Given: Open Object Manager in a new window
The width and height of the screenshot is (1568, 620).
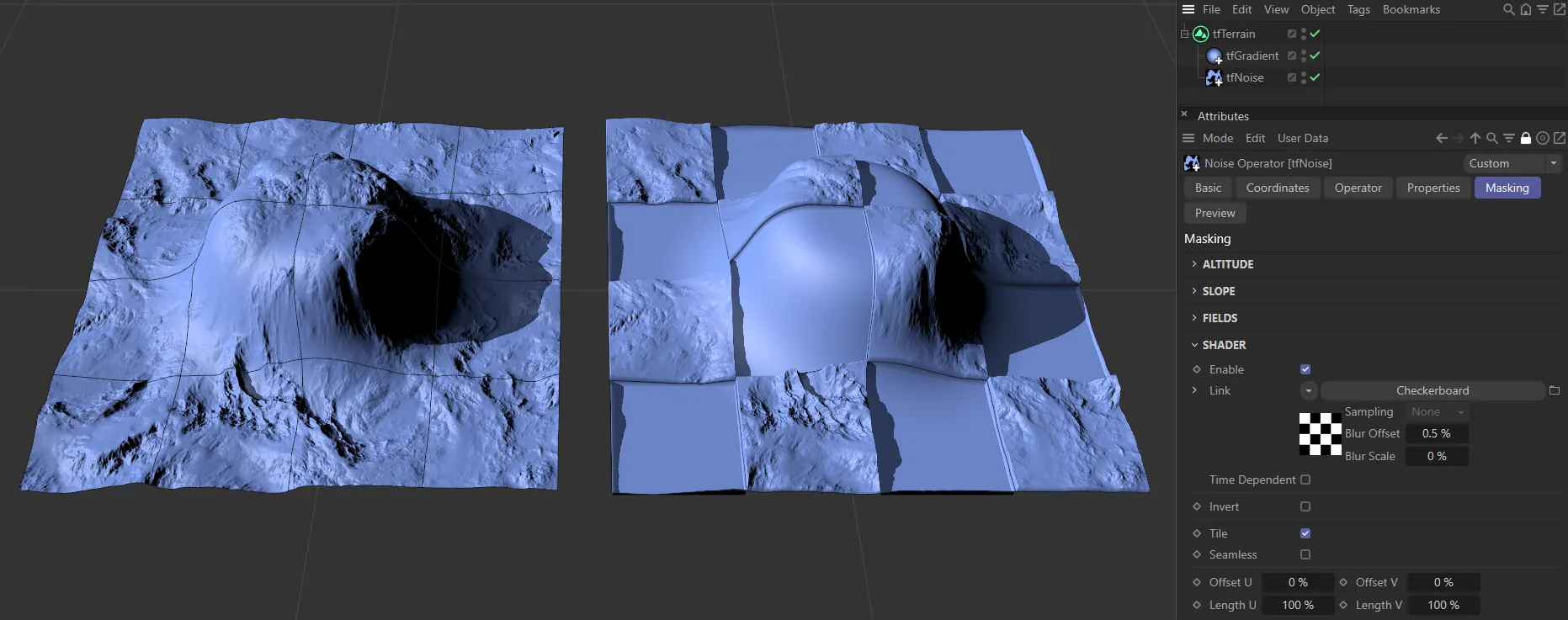Looking at the screenshot, I should [x=1560, y=9].
